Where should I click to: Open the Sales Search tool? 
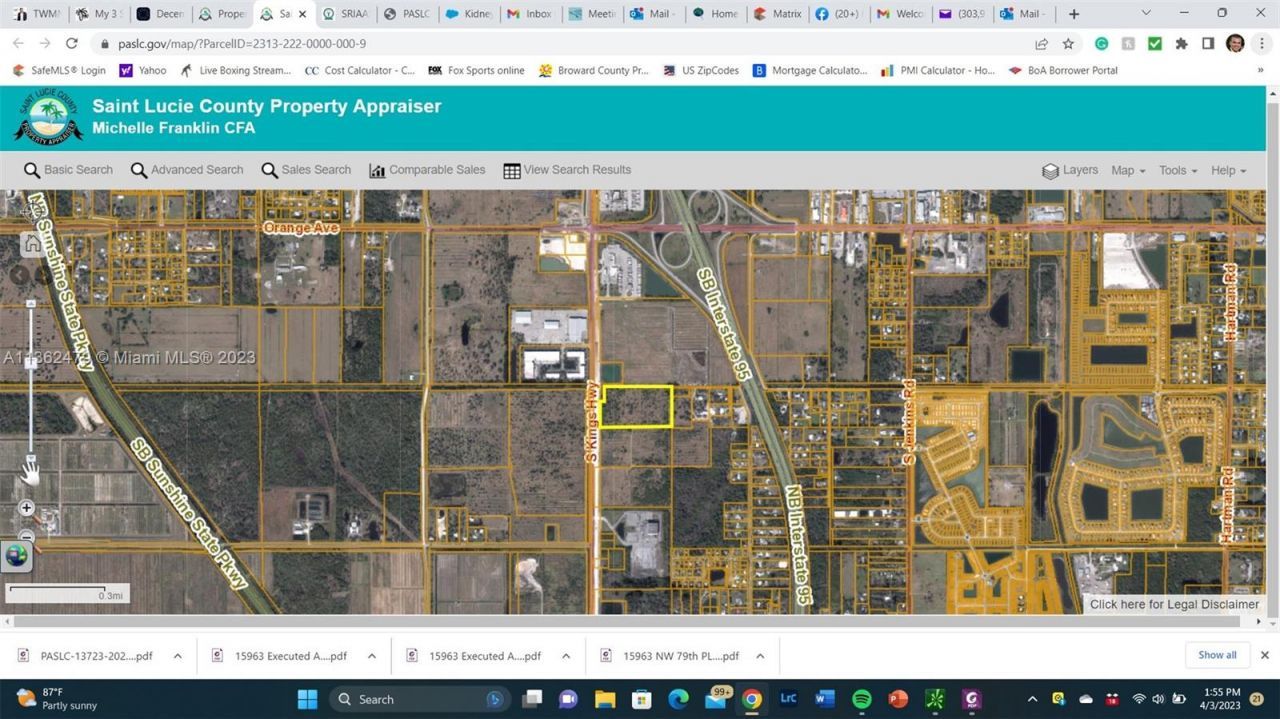coord(307,170)
